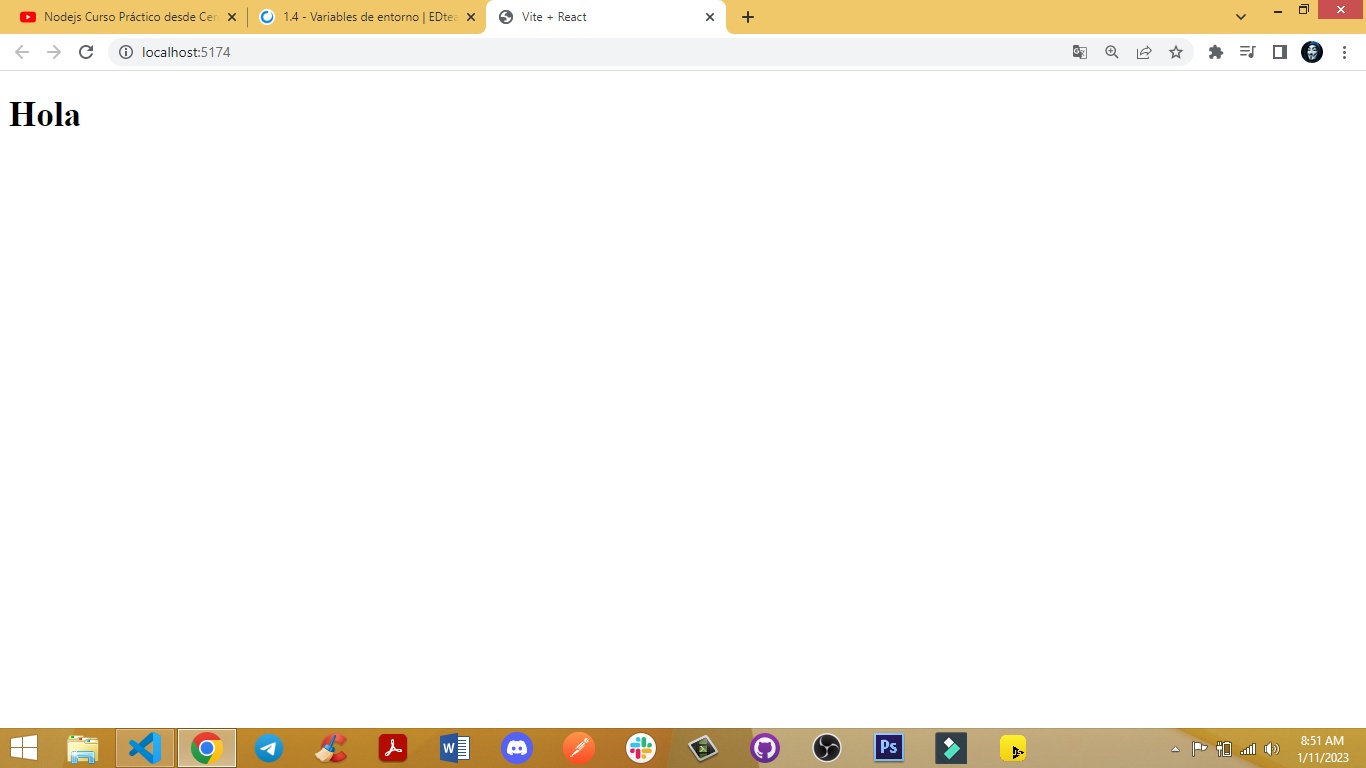Image resolution: width=1366 pixels, height=768 pixels.
Task: Open a new tab with plus button
Action: [x=748, y=17]
